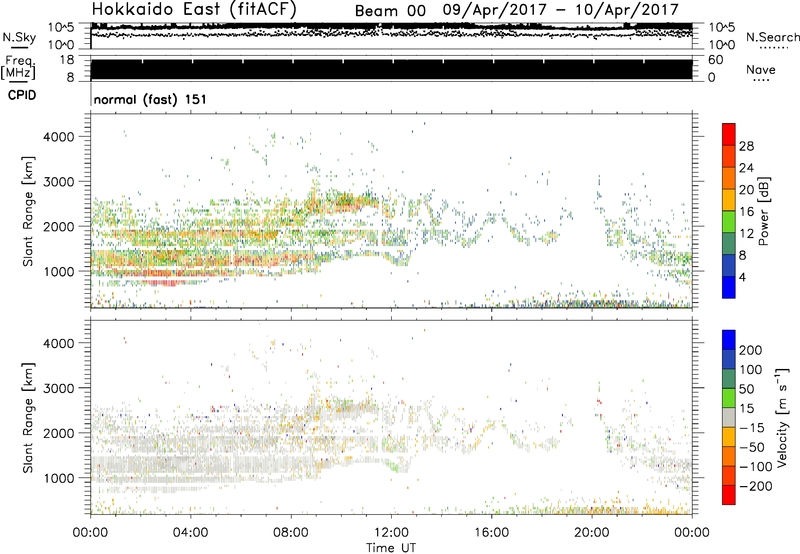Screen dimensions: 800x554
Task: Click the '4' label on the Power color bar
Action: tap(742, 277)
